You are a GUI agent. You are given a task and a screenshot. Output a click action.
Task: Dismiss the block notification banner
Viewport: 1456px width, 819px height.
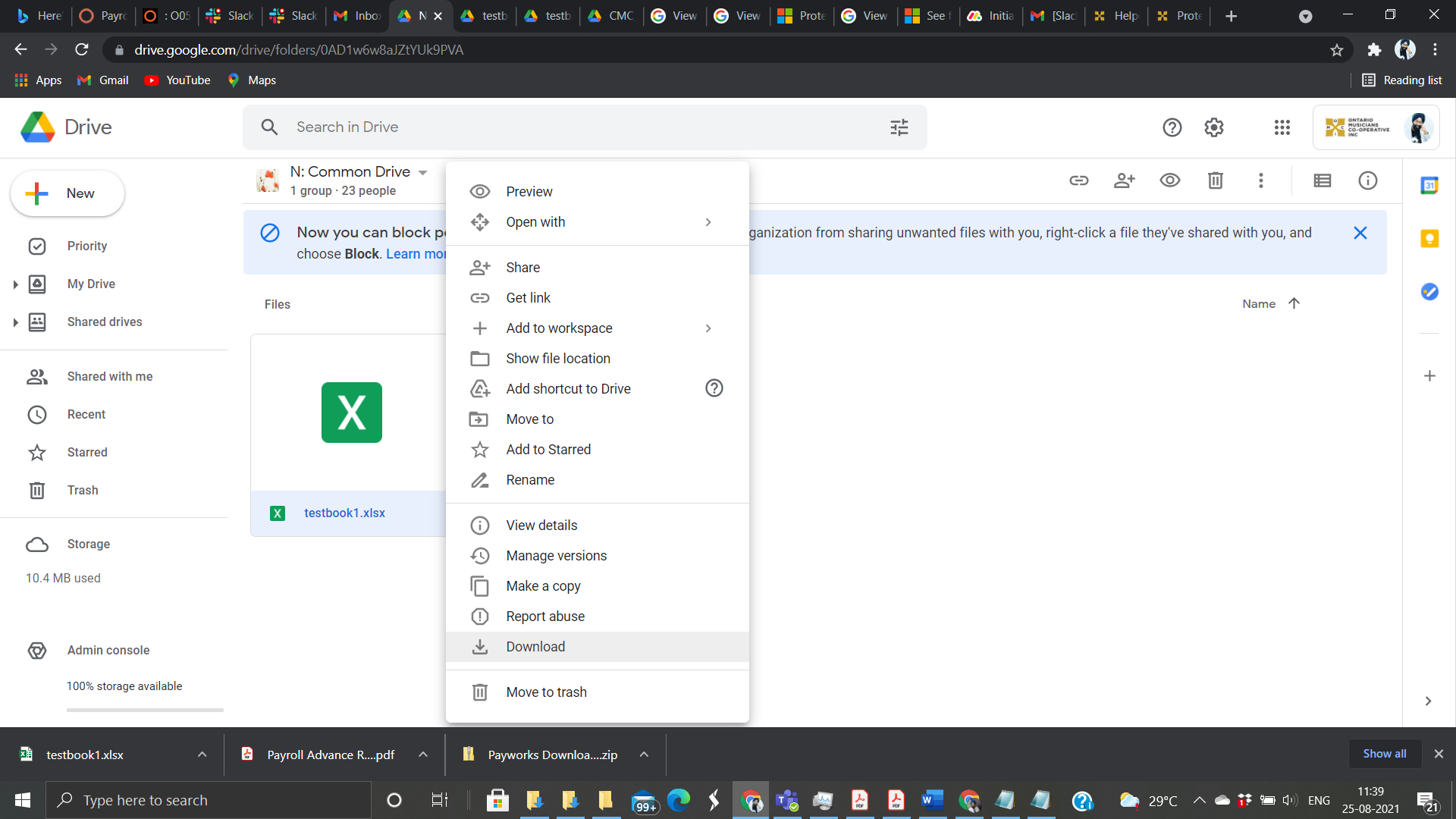tap(1360, 233)
